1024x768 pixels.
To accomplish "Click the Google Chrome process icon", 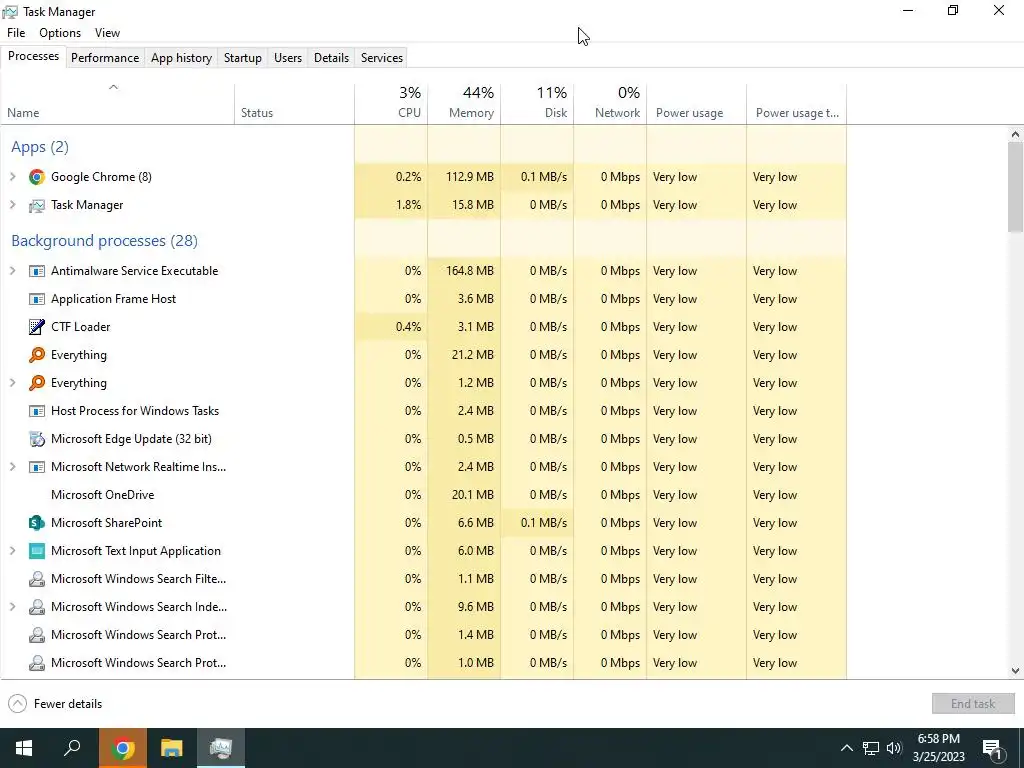I will click(37, 177).
